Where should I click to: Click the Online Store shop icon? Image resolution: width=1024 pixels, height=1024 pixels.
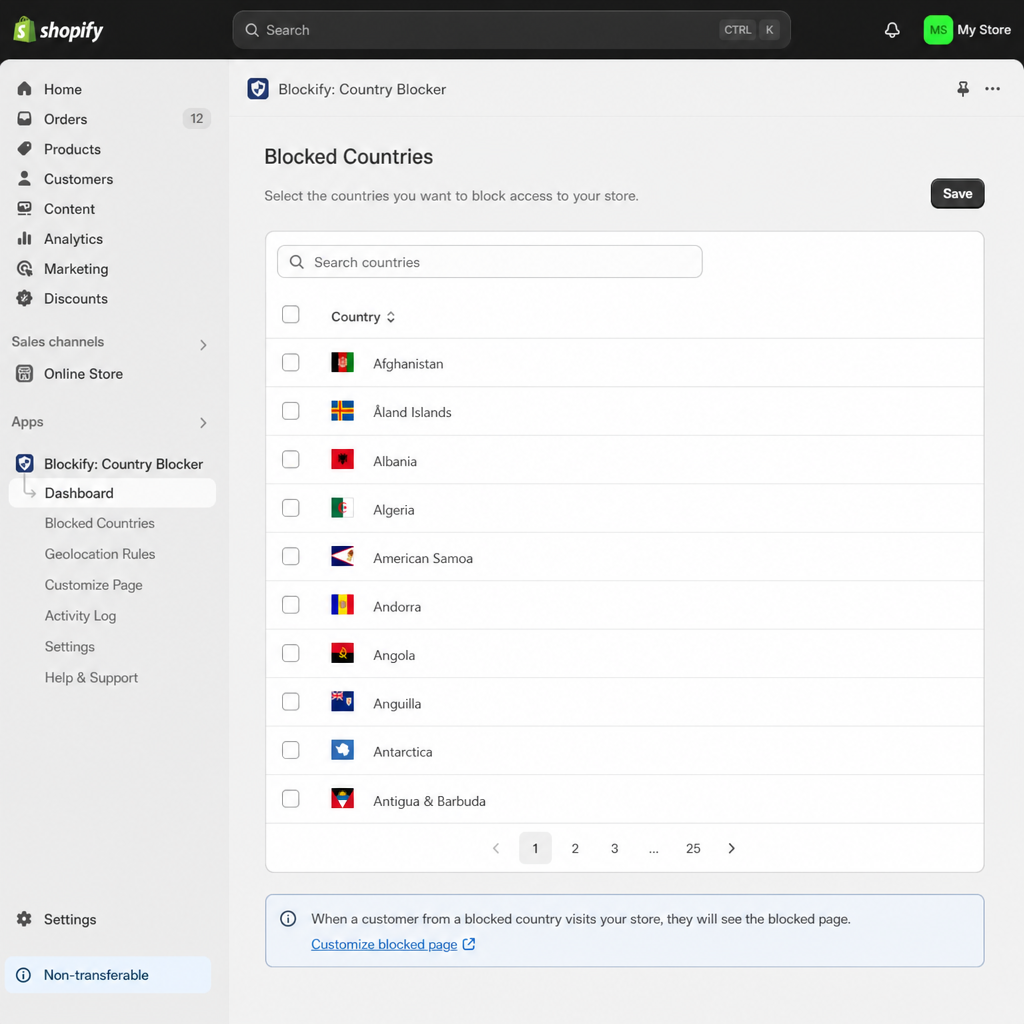click(x=25, y=374)
